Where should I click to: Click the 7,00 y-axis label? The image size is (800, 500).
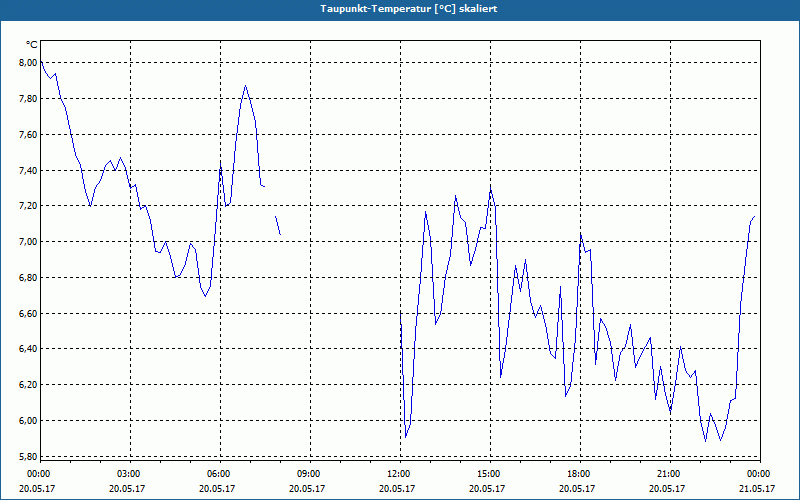click(29, 241)
